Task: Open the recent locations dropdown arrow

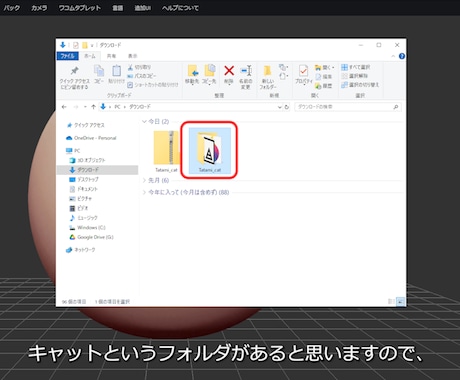Action: 85,107
